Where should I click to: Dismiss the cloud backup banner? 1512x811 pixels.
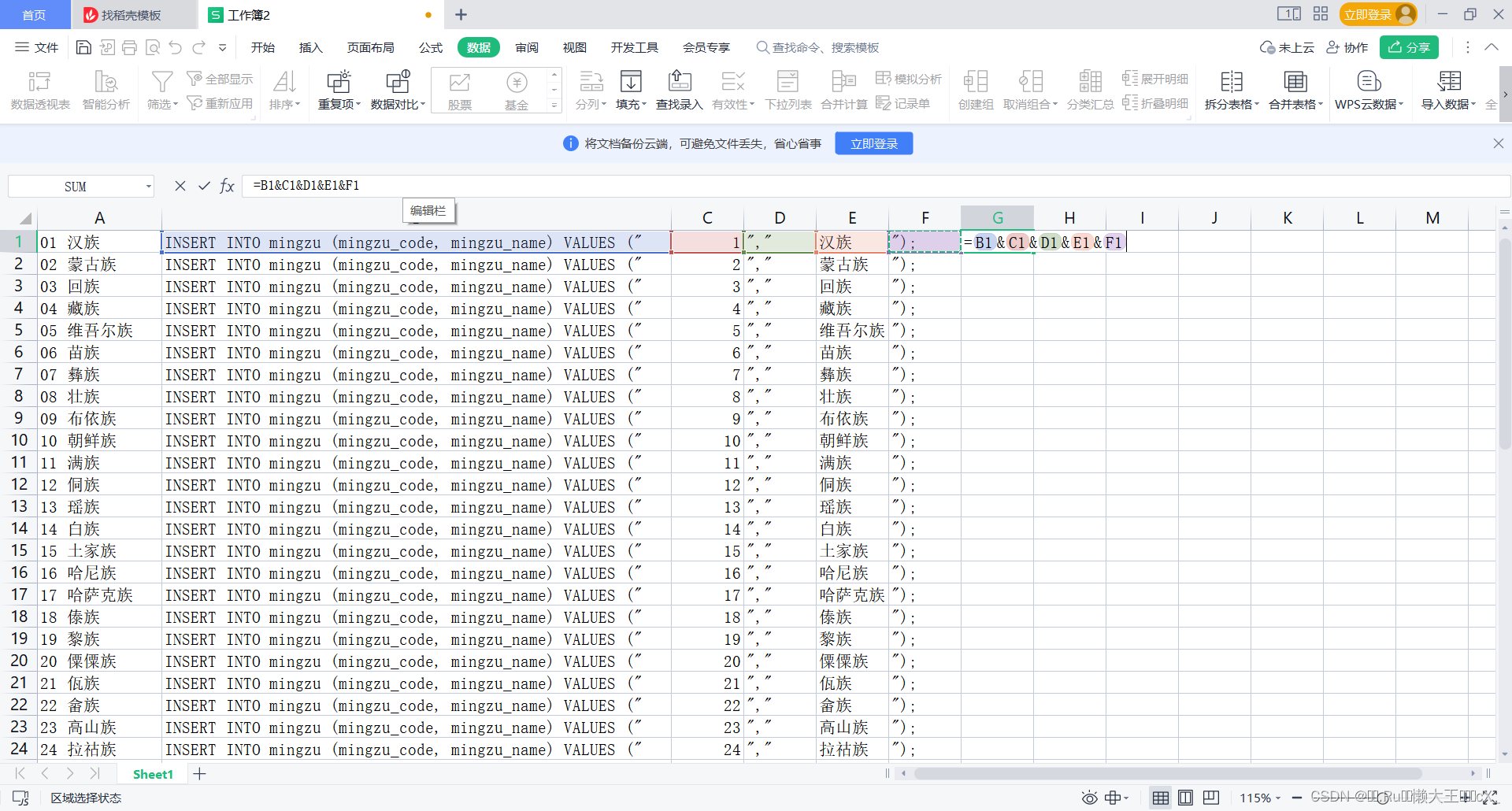(x=1498, y=143)
